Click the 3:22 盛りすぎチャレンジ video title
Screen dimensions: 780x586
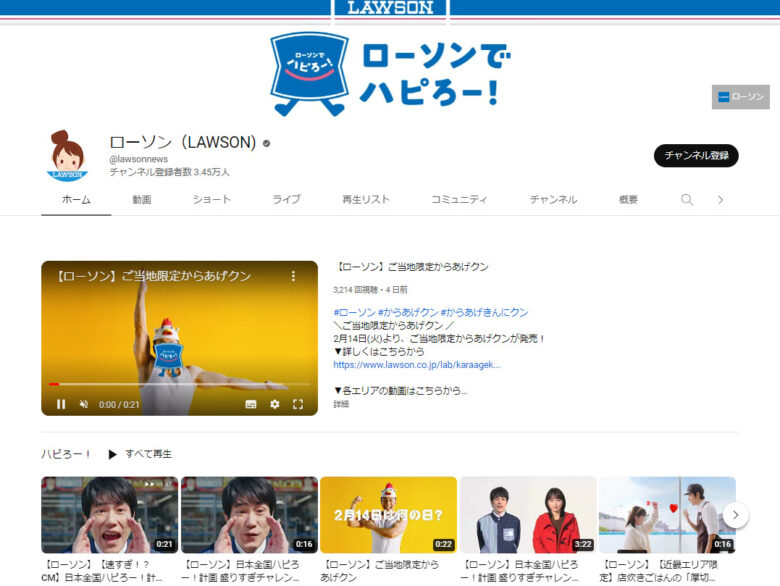coord(519,571)
